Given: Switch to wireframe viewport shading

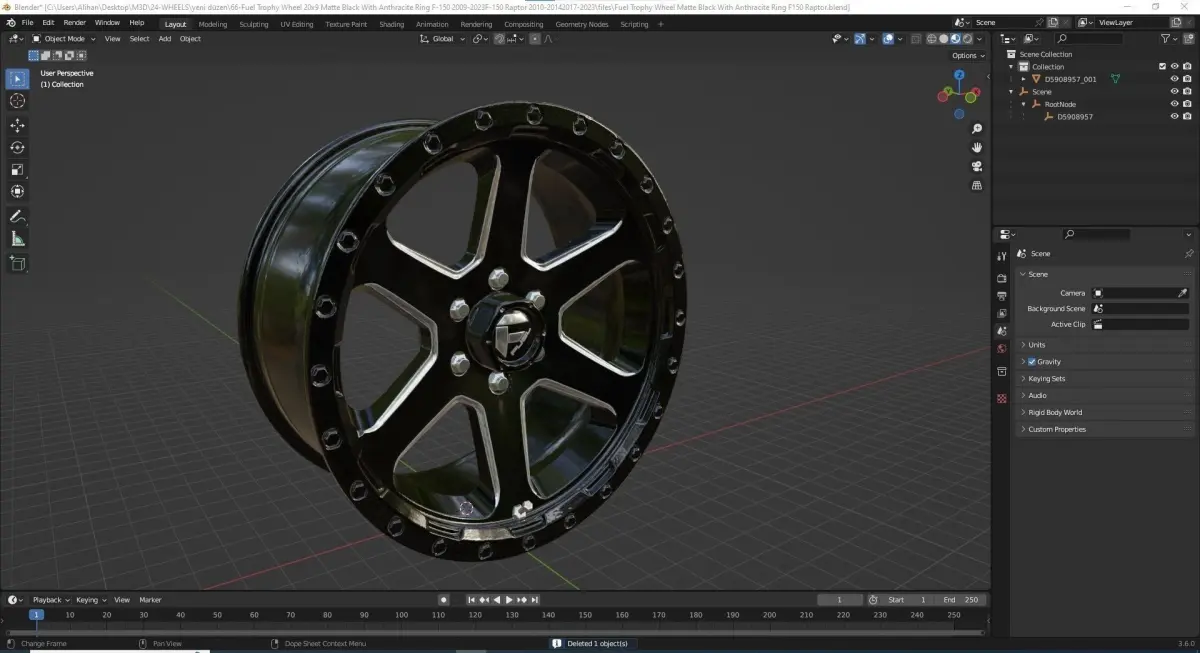Looking at the screenshot, I should tap(931, 39).
